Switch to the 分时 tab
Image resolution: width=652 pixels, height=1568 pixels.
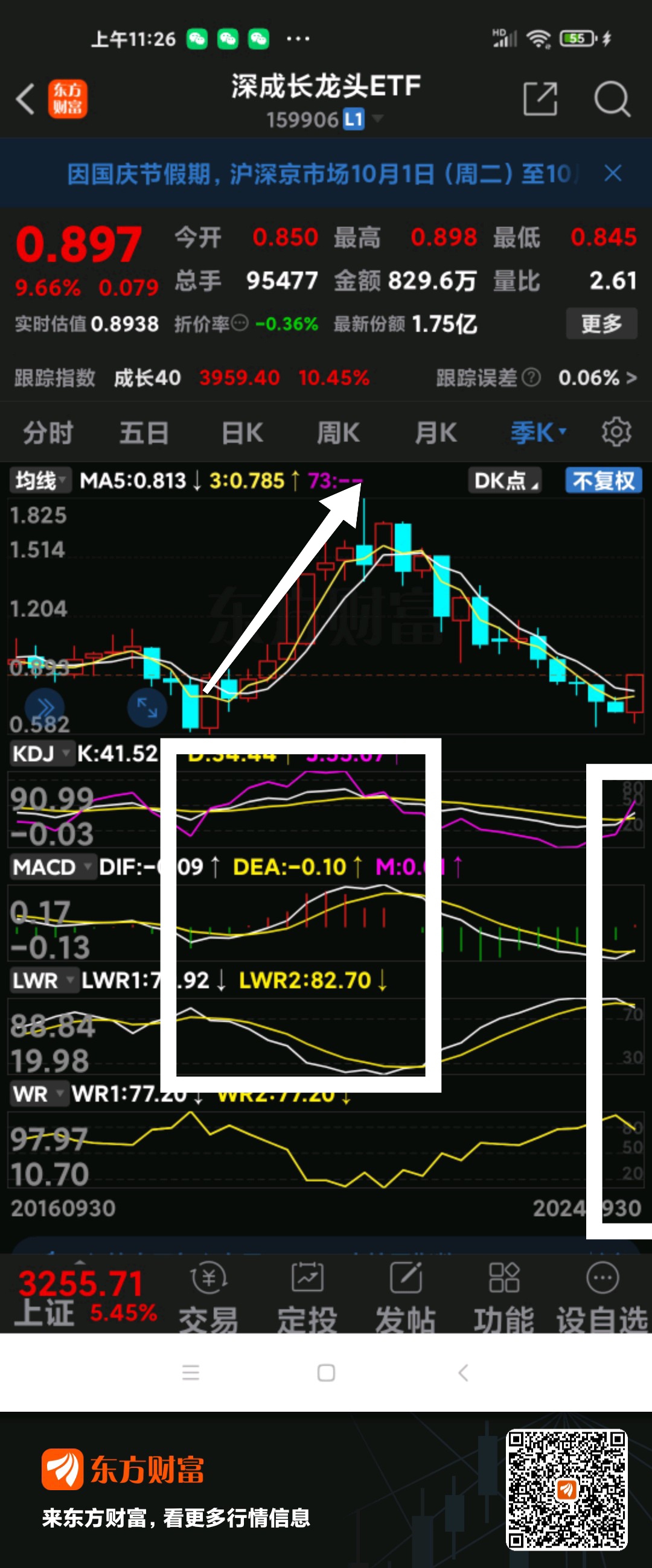(x=48, y=433)
